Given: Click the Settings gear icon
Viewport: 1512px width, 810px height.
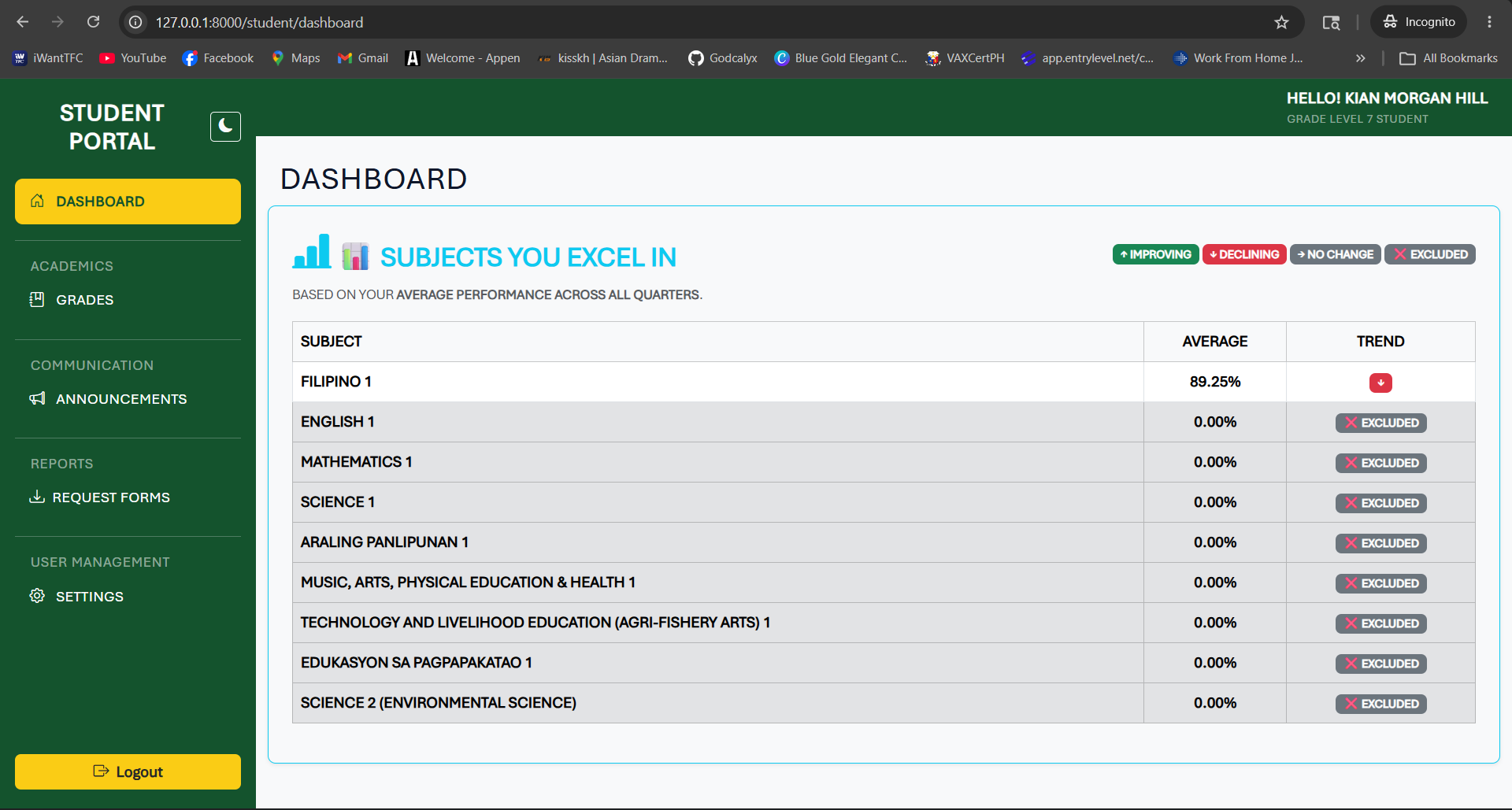Looking at the screenshot, I should pos(37,596).
